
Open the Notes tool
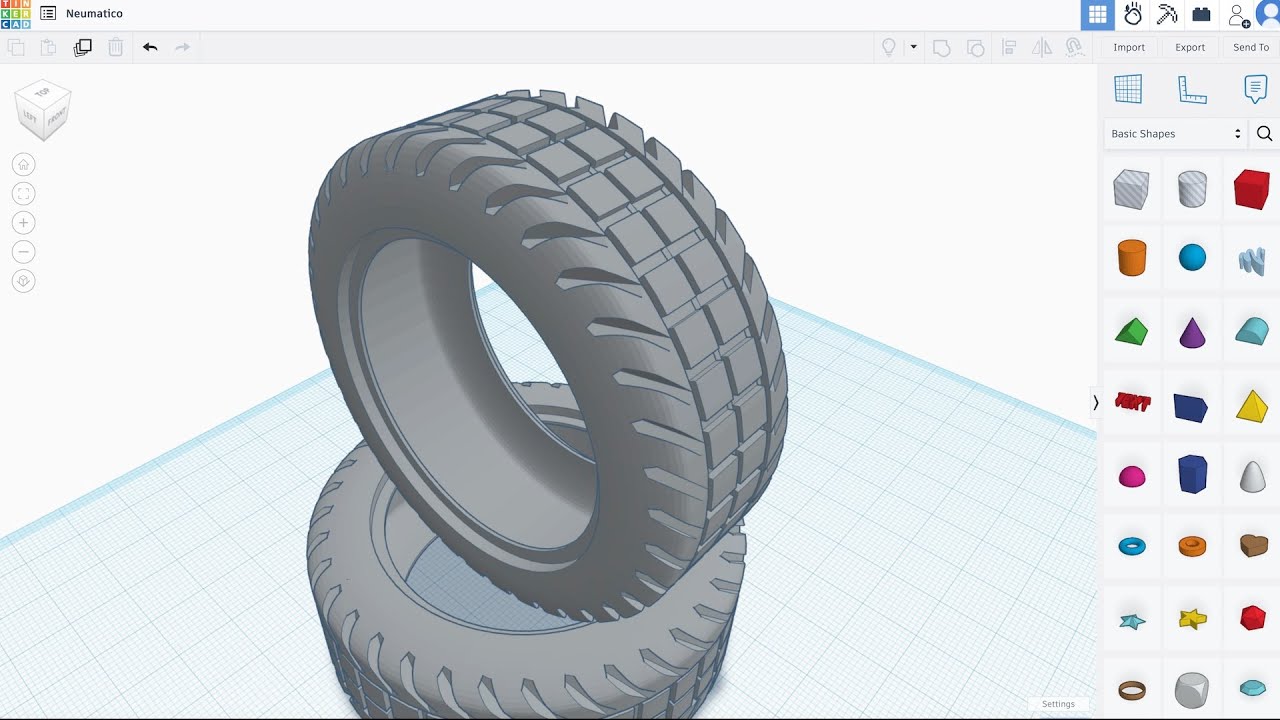(1255, 89)
